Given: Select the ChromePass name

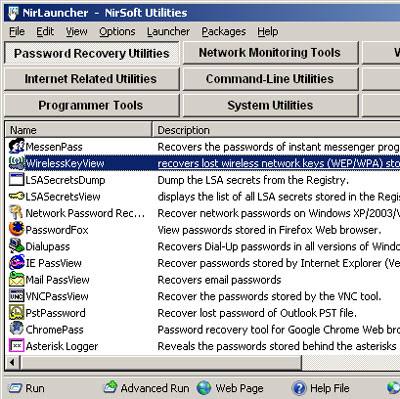Looking at the screenshot, I should point(55,330).
